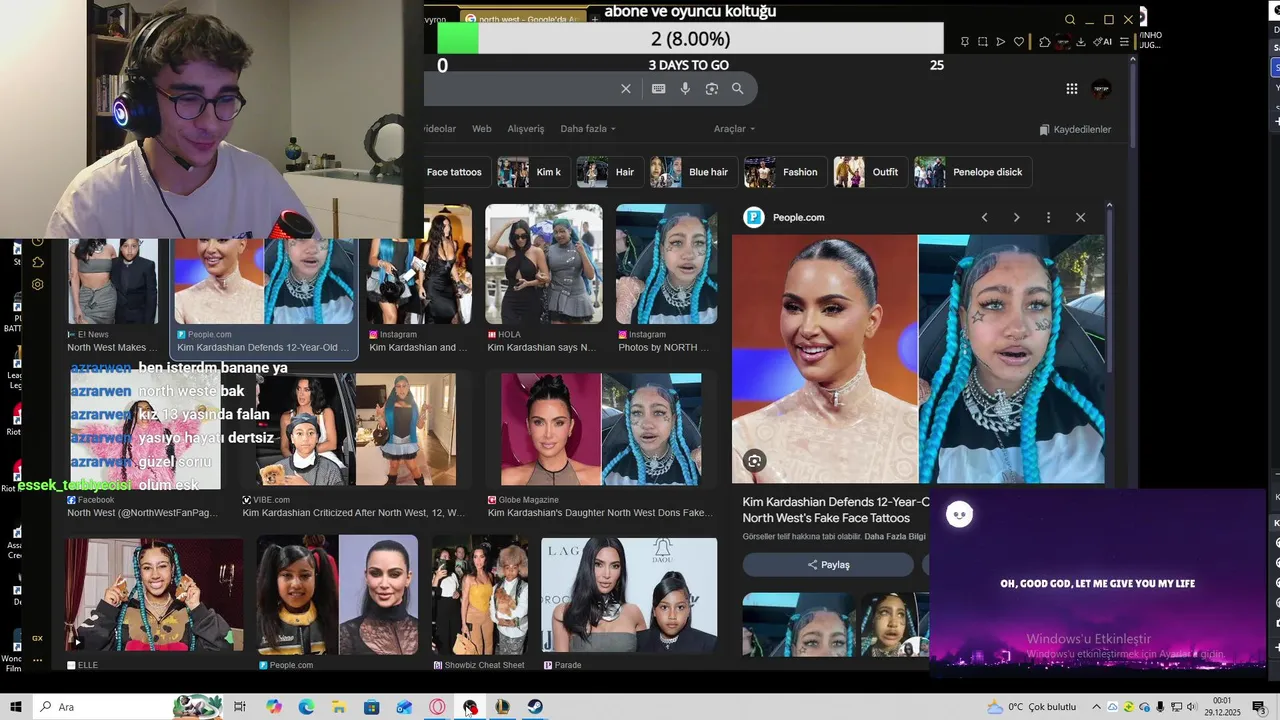Click the magnifier search button in search bar
The image size is (1280, 720).
pyautogui.click(x=738, y=89)
